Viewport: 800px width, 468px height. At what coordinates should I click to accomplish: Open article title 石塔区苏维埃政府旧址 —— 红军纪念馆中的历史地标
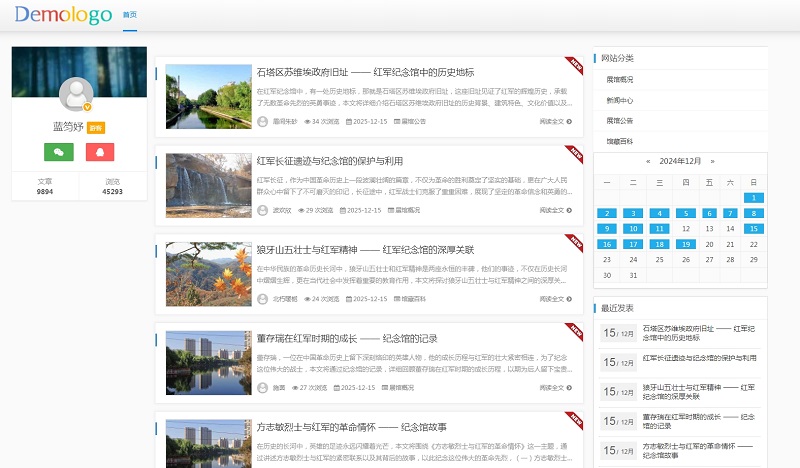365,72
